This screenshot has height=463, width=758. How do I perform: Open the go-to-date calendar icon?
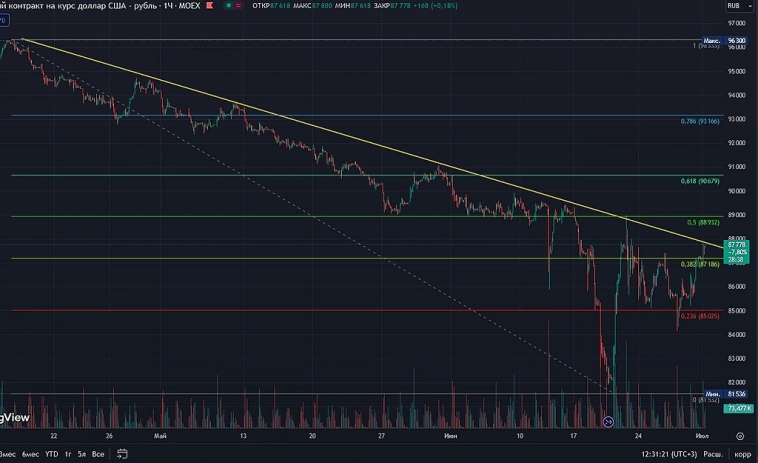(x=121, y=454)
